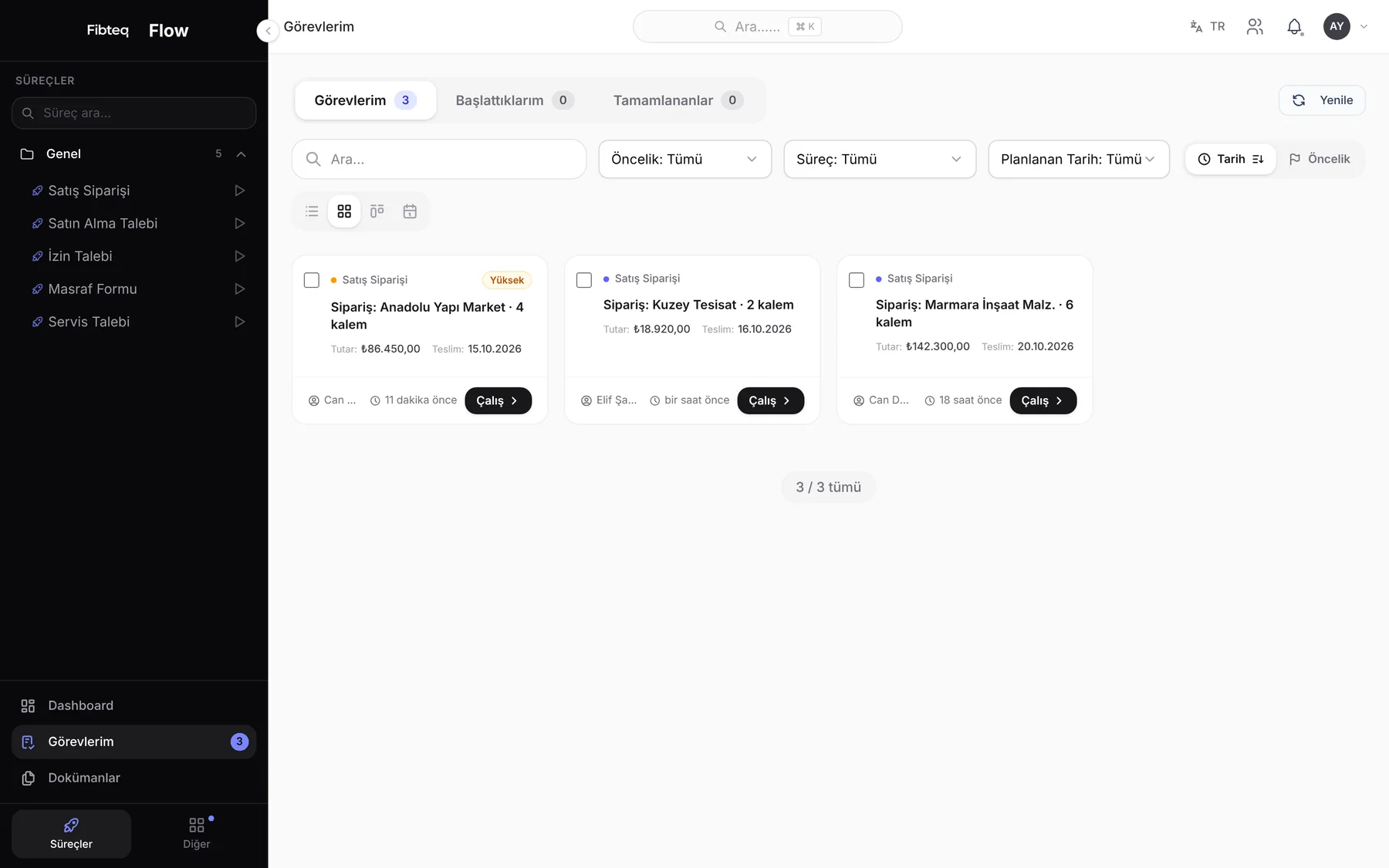The height and width of the screenshot is (868, 1389).
Task: Click Çalış on the Marmara İnşaat card
Action: (1043, 400)
